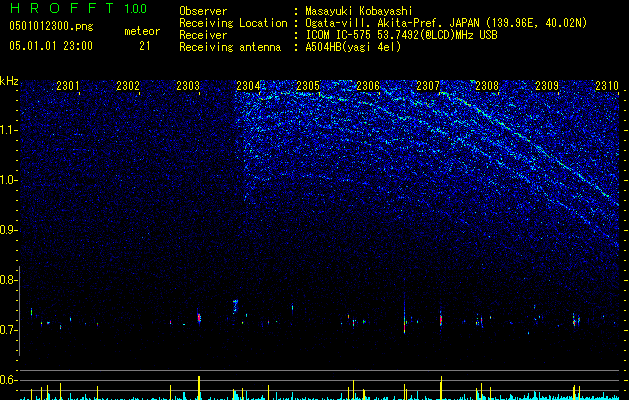The width and height of the screenshot is (629, 400).
Task: Click the 1.0 kHz frequency label
Action: [x=9, y=180]
